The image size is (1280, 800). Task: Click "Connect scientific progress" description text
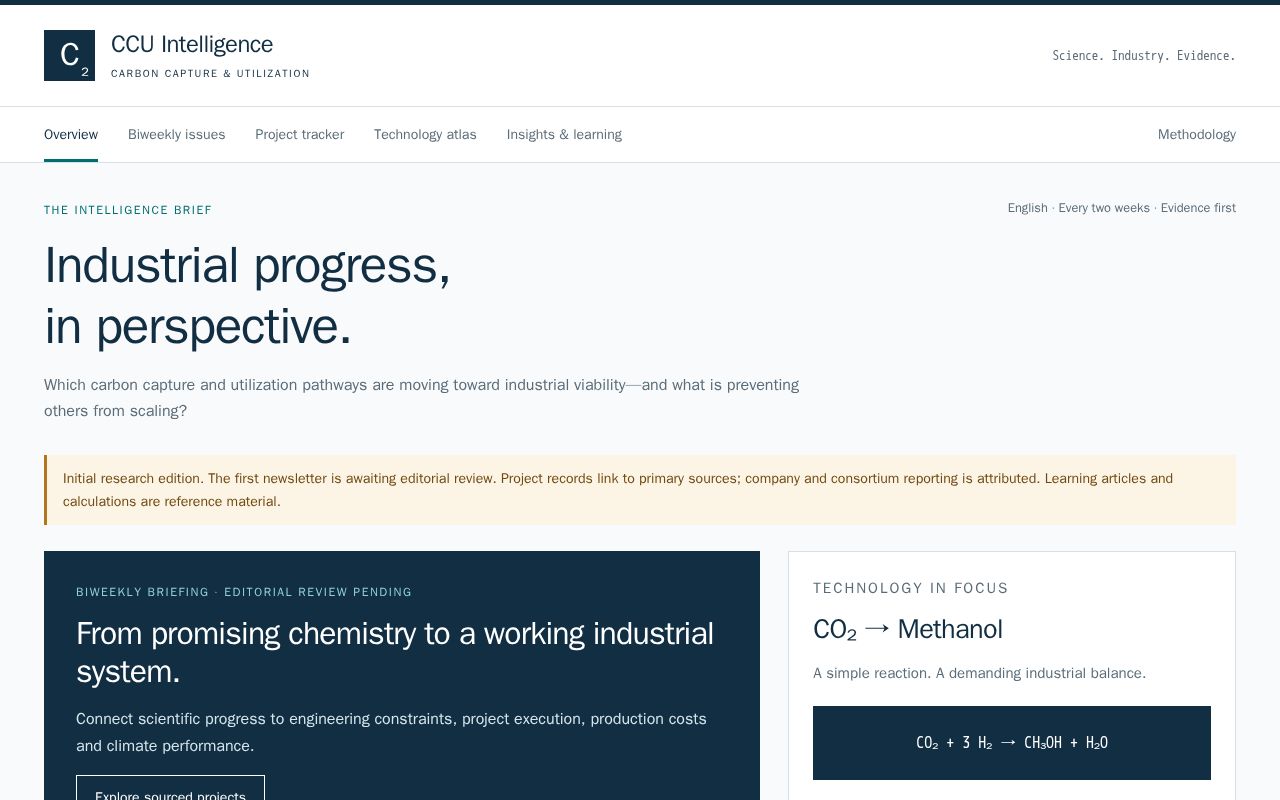pos(392,732)
